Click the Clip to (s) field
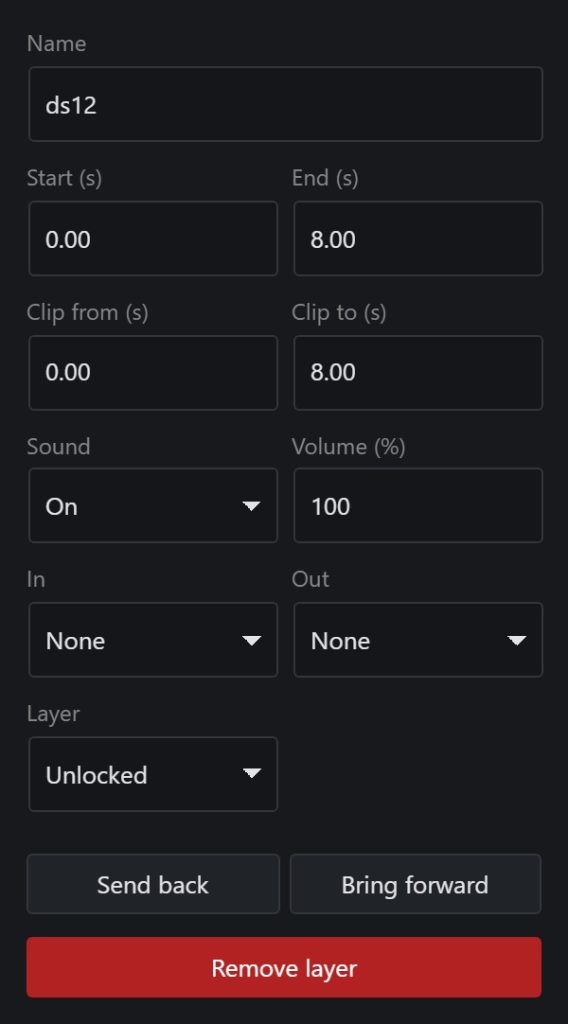568x1024 pixels. point(418,373)
